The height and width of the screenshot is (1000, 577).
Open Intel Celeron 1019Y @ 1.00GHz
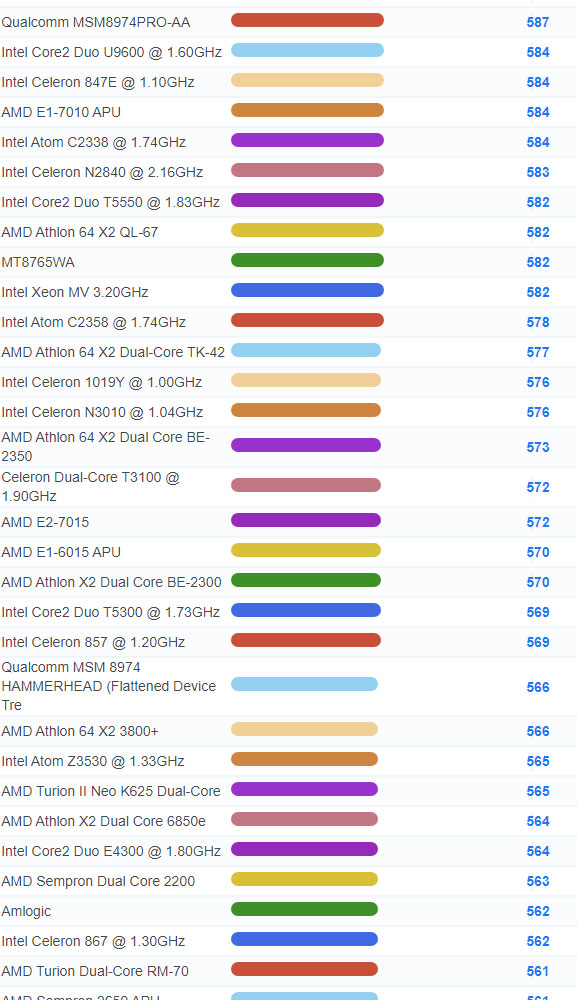(101, 382)
